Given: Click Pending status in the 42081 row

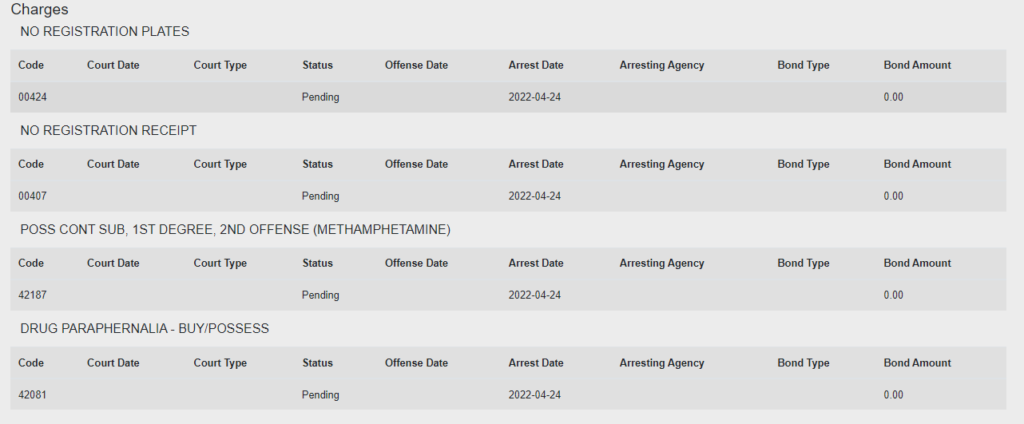Looking at the screenshot, I should [320, 395].
